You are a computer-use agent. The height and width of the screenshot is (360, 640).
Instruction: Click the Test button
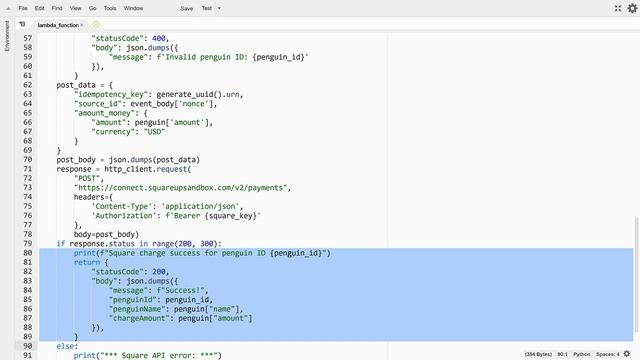(x=207, y=8)
